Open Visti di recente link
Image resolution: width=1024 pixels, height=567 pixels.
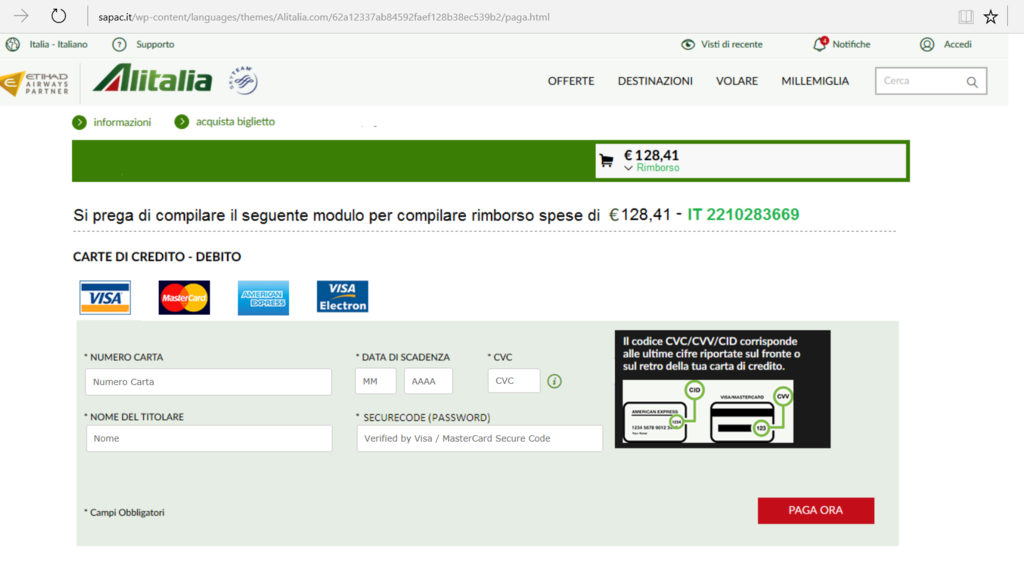point(731,44)
